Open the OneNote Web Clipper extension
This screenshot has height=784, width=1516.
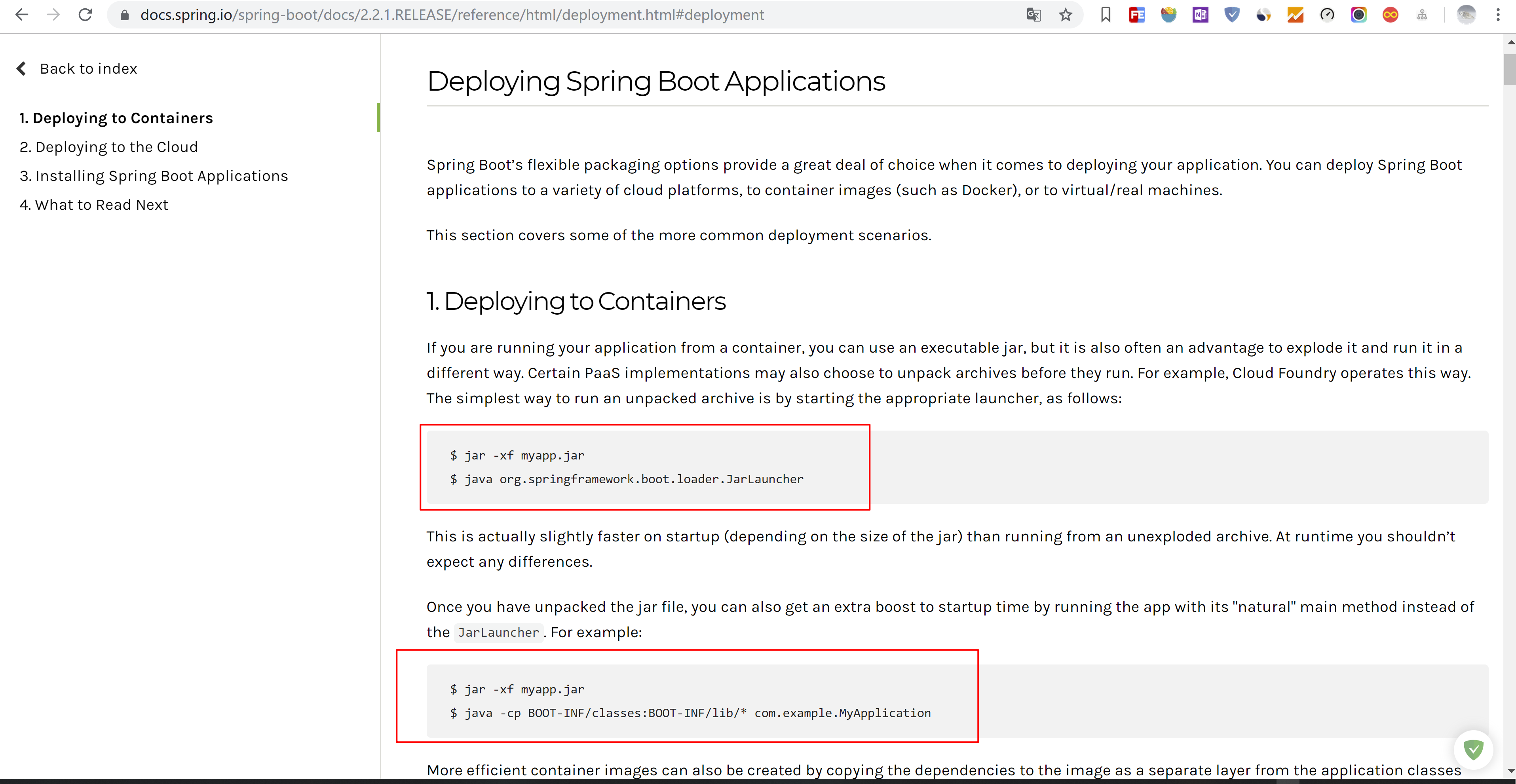click(x=1201, y=15)
